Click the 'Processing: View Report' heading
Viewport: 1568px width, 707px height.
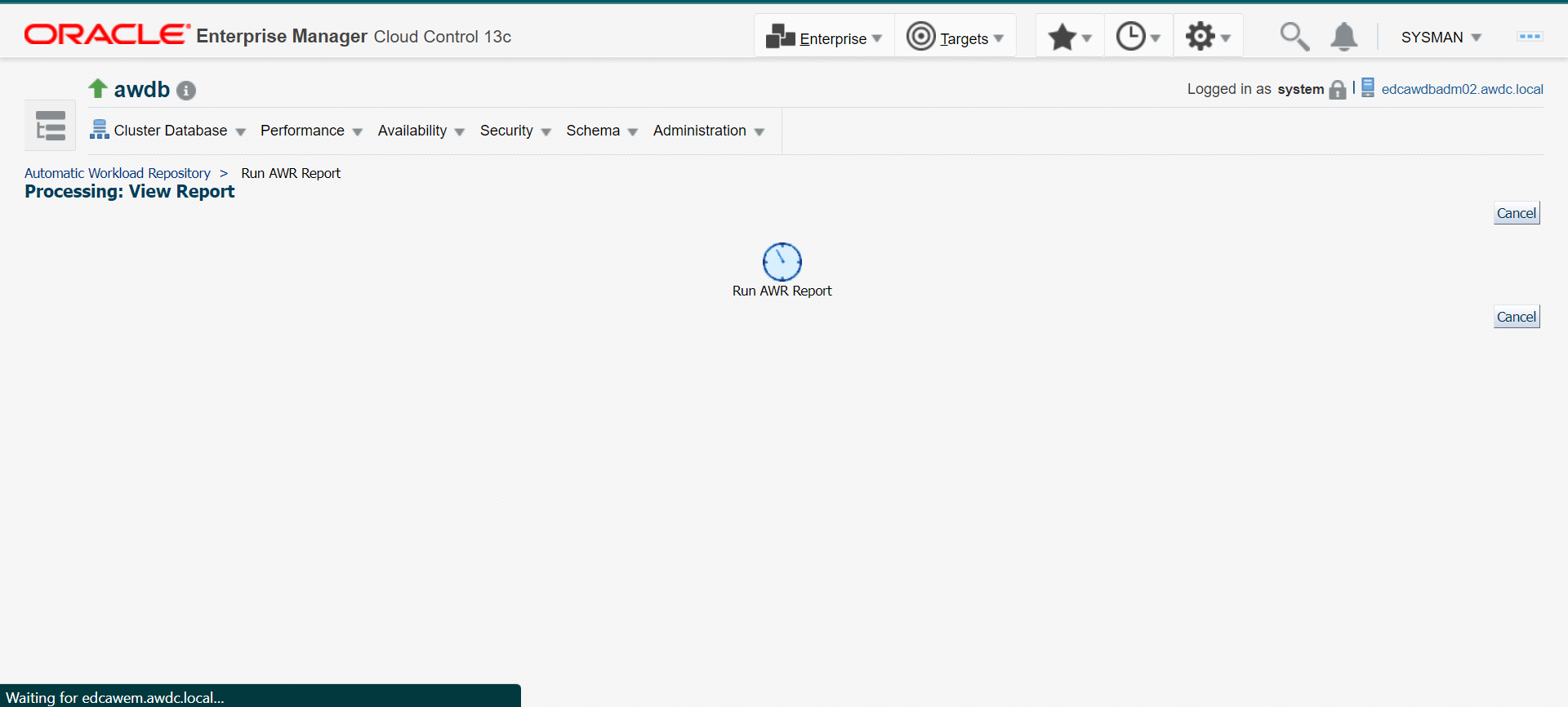point(130,192)
